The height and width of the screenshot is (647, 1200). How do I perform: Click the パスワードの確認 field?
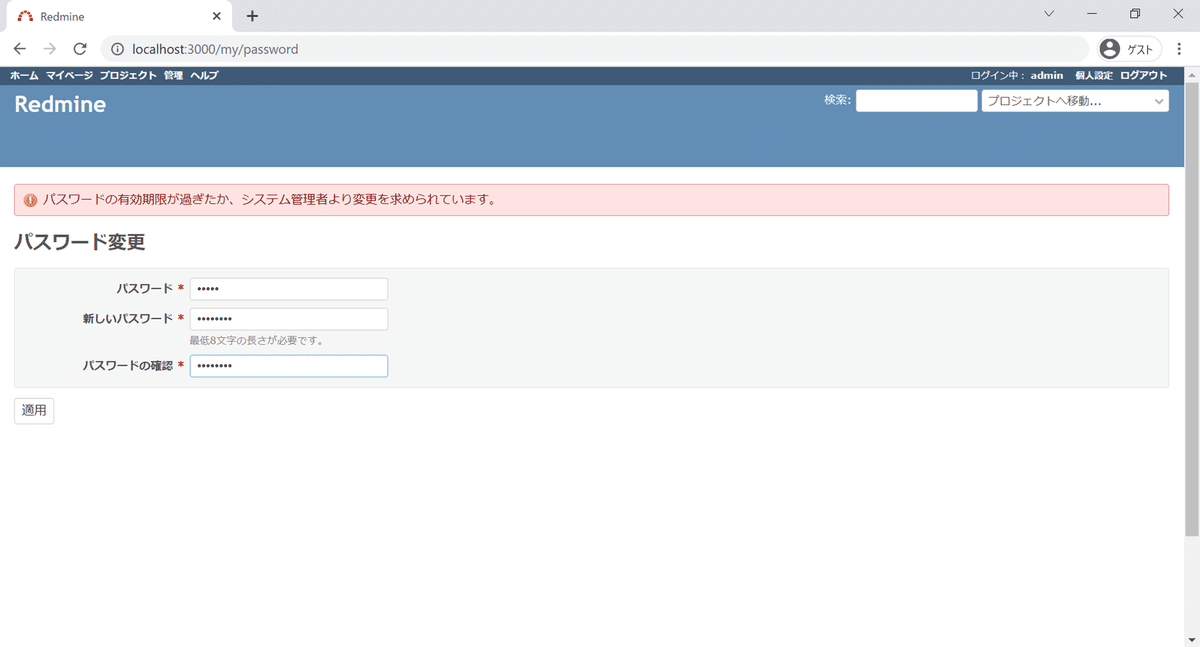(289, 366)
